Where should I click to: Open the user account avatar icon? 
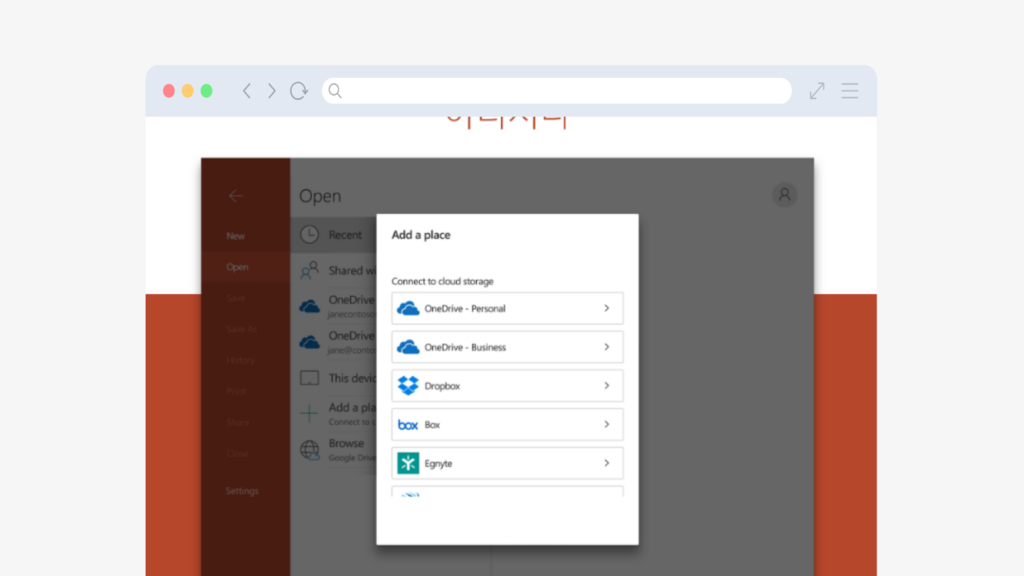click(784, 195)
